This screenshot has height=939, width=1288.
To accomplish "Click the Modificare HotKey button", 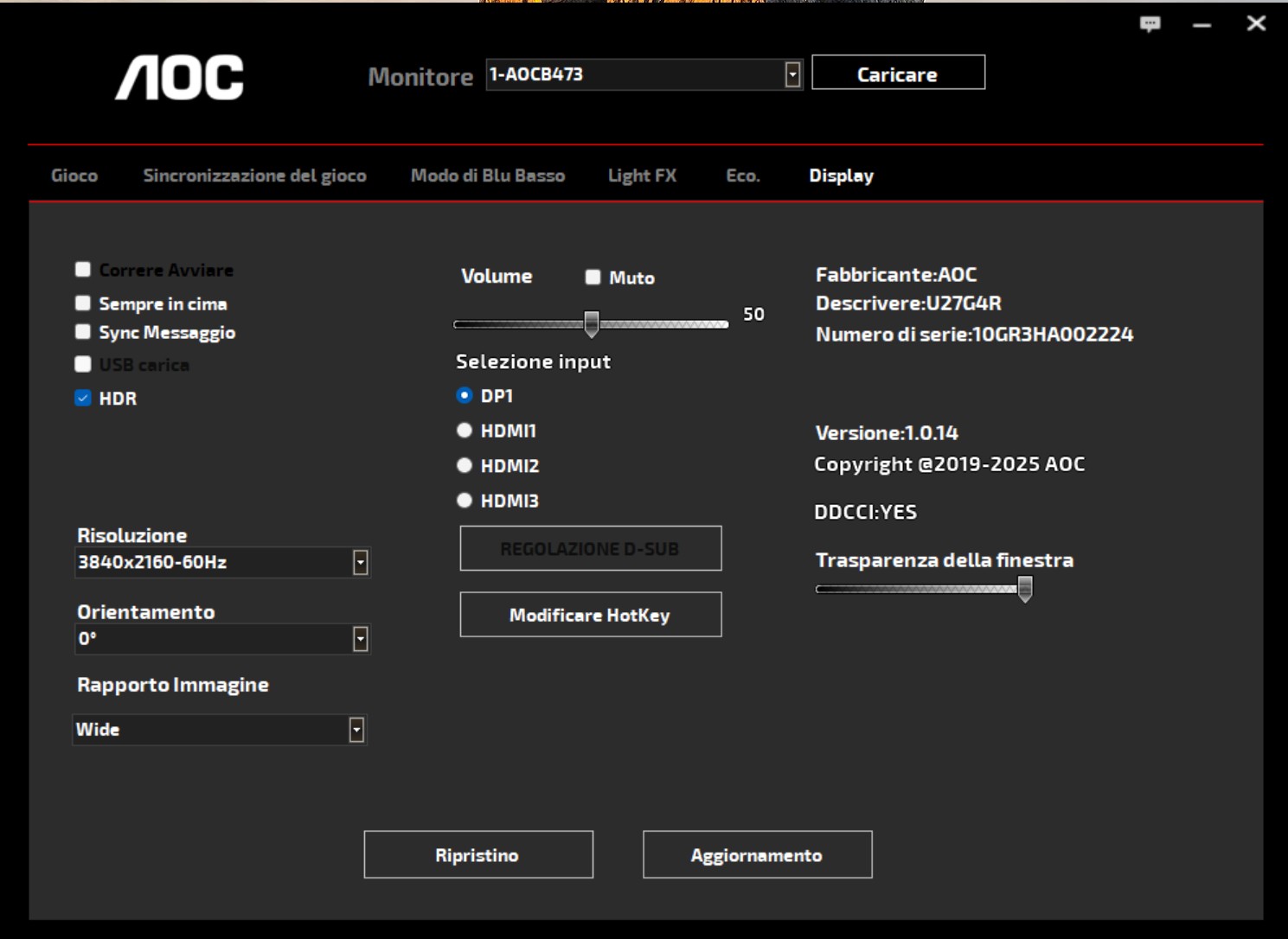I will pos(590,615).
